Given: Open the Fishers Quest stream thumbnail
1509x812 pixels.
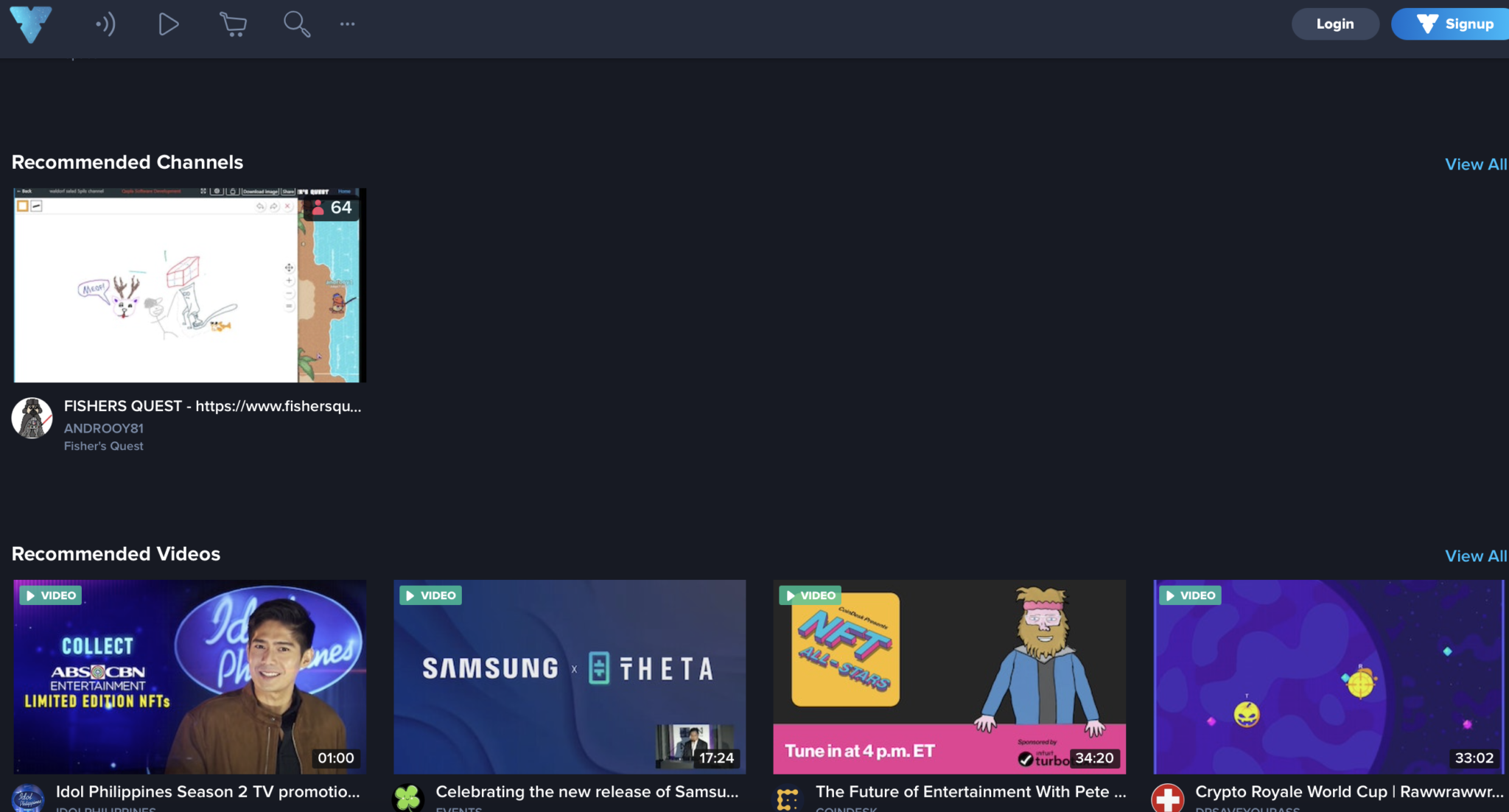Looking at the screenshot, I should tap(189, 285).
